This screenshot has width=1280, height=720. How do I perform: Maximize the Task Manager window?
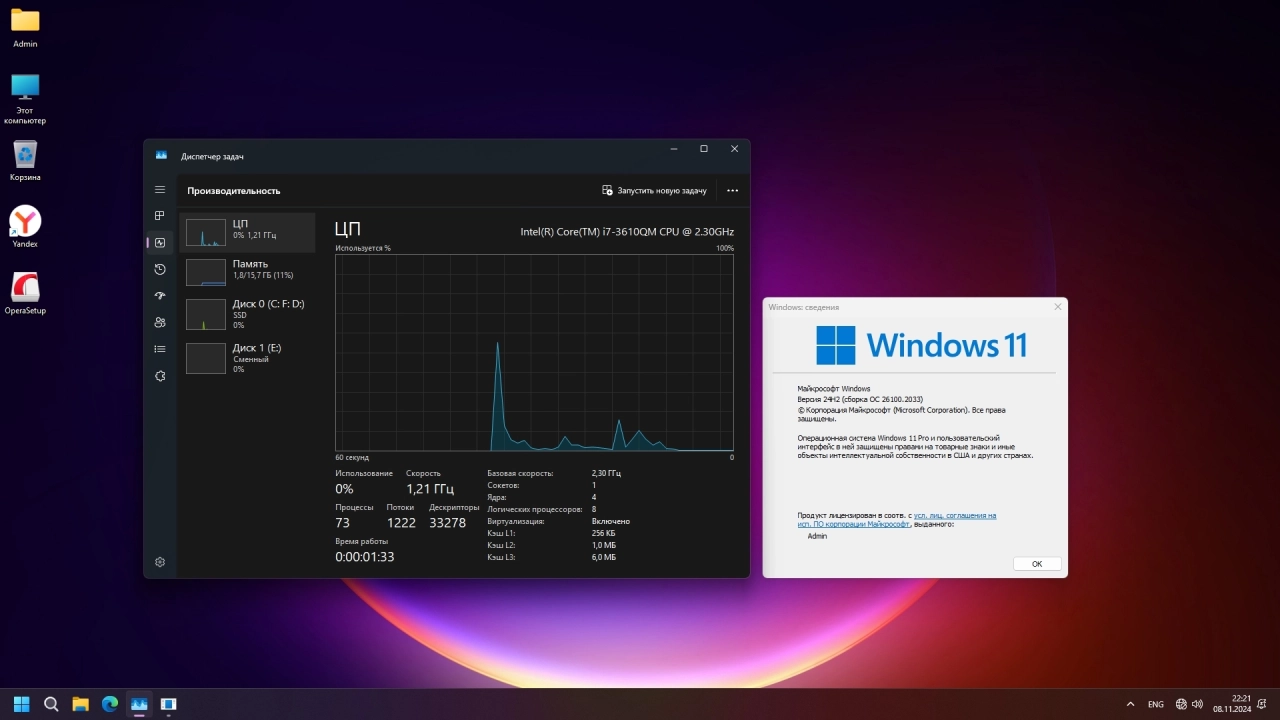click(704, 149)
